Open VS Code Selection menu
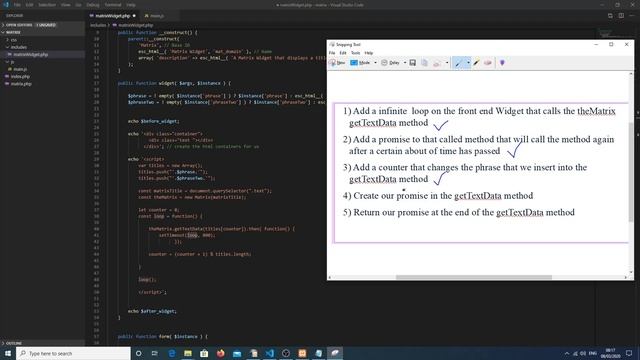This screenshot has height=360, width=640. (47, 5)
